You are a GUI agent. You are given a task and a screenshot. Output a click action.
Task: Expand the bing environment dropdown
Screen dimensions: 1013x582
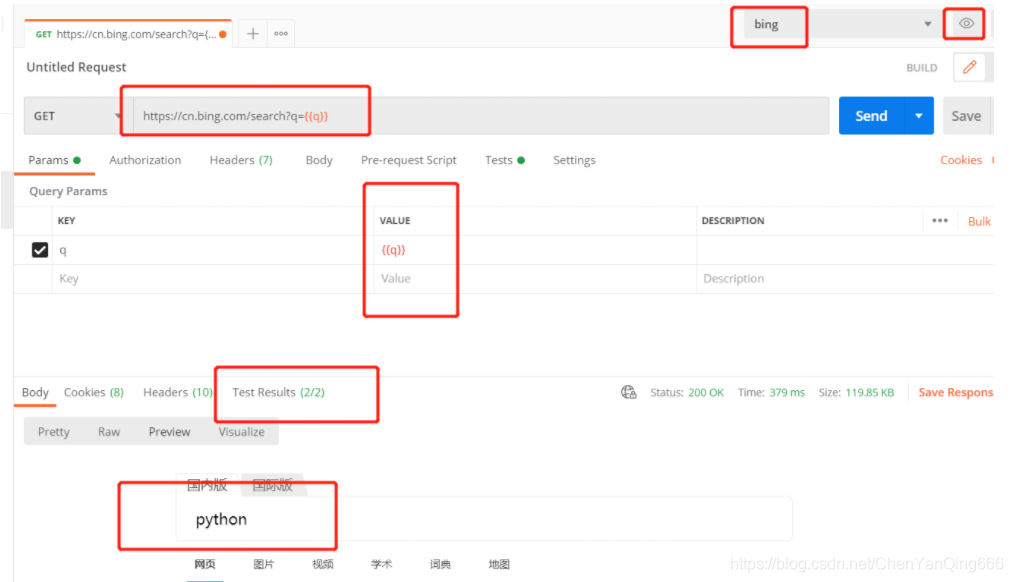928,24
